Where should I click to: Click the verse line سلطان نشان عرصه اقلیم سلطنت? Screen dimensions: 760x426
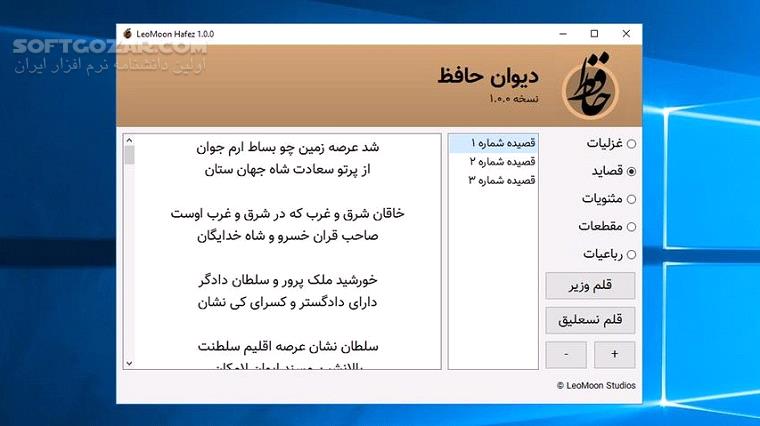click(x=287, y=347)
